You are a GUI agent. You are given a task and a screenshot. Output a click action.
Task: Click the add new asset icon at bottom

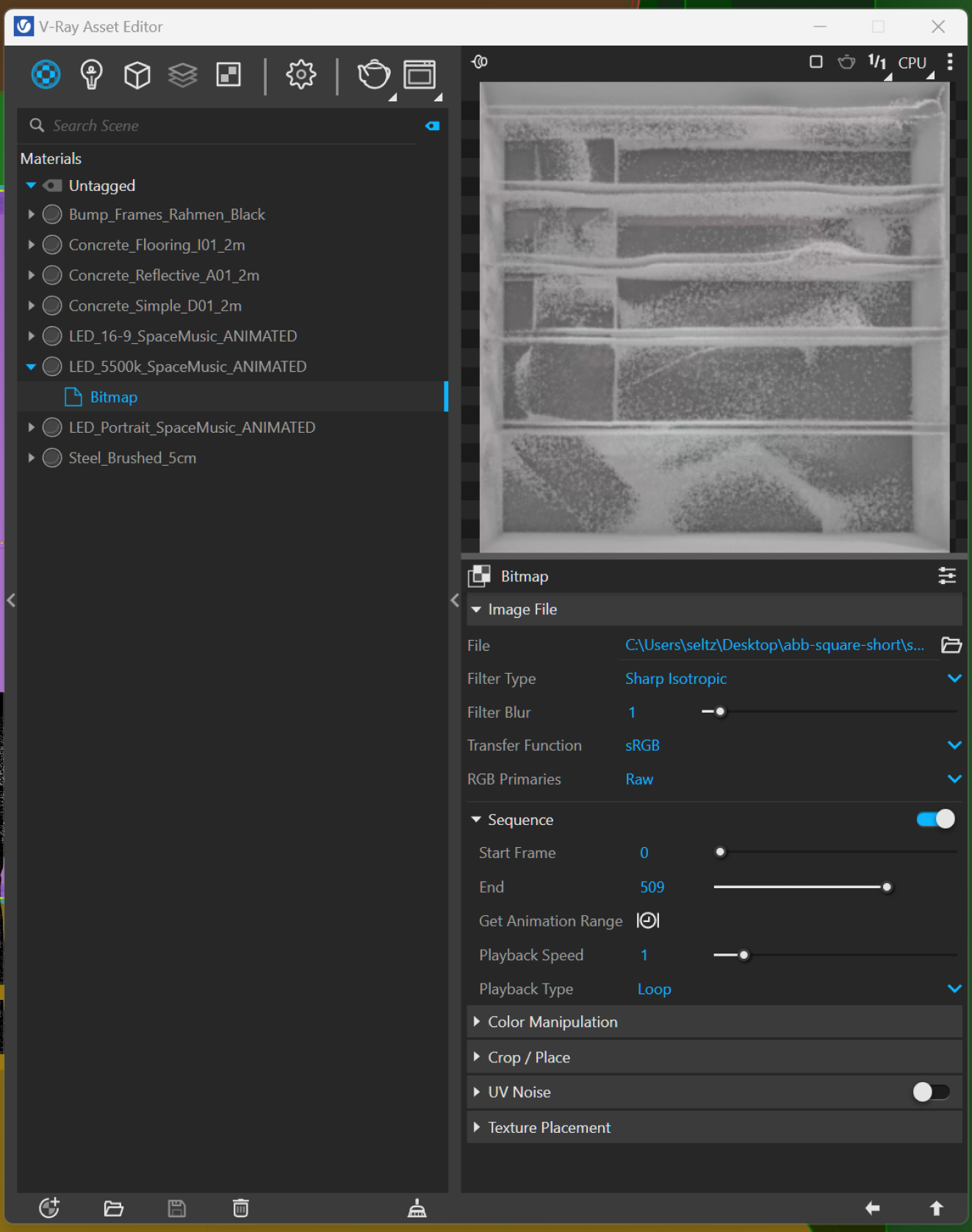[x=49, y=1208]
